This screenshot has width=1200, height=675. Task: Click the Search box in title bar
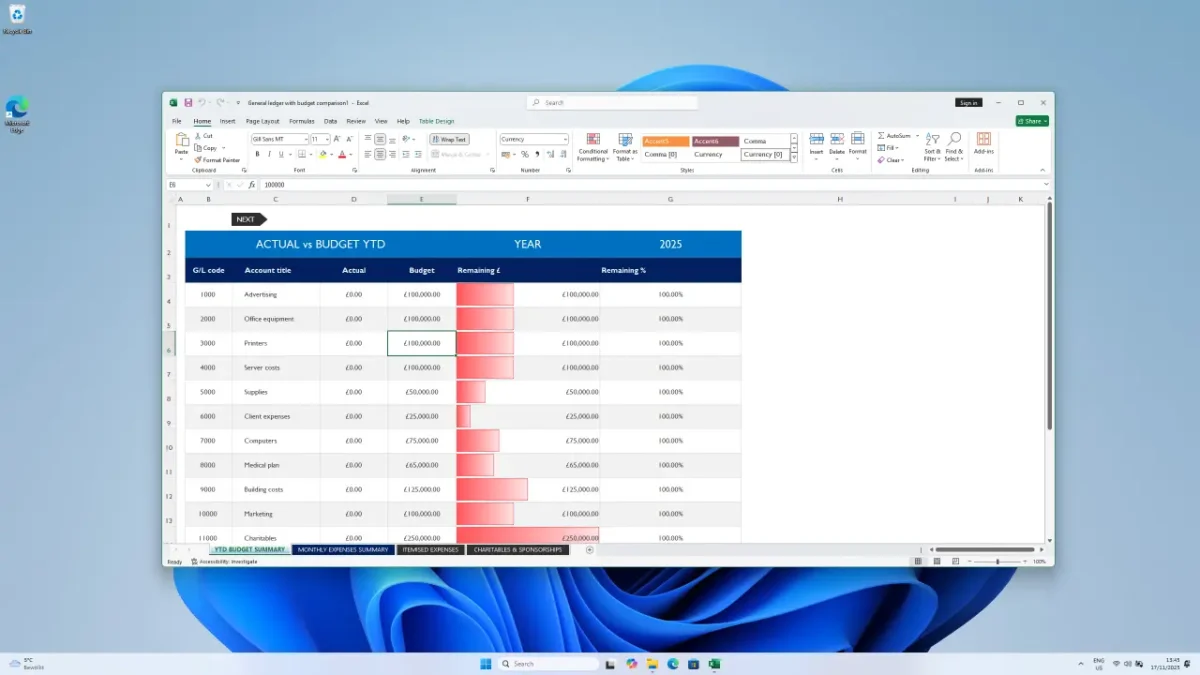612,102
